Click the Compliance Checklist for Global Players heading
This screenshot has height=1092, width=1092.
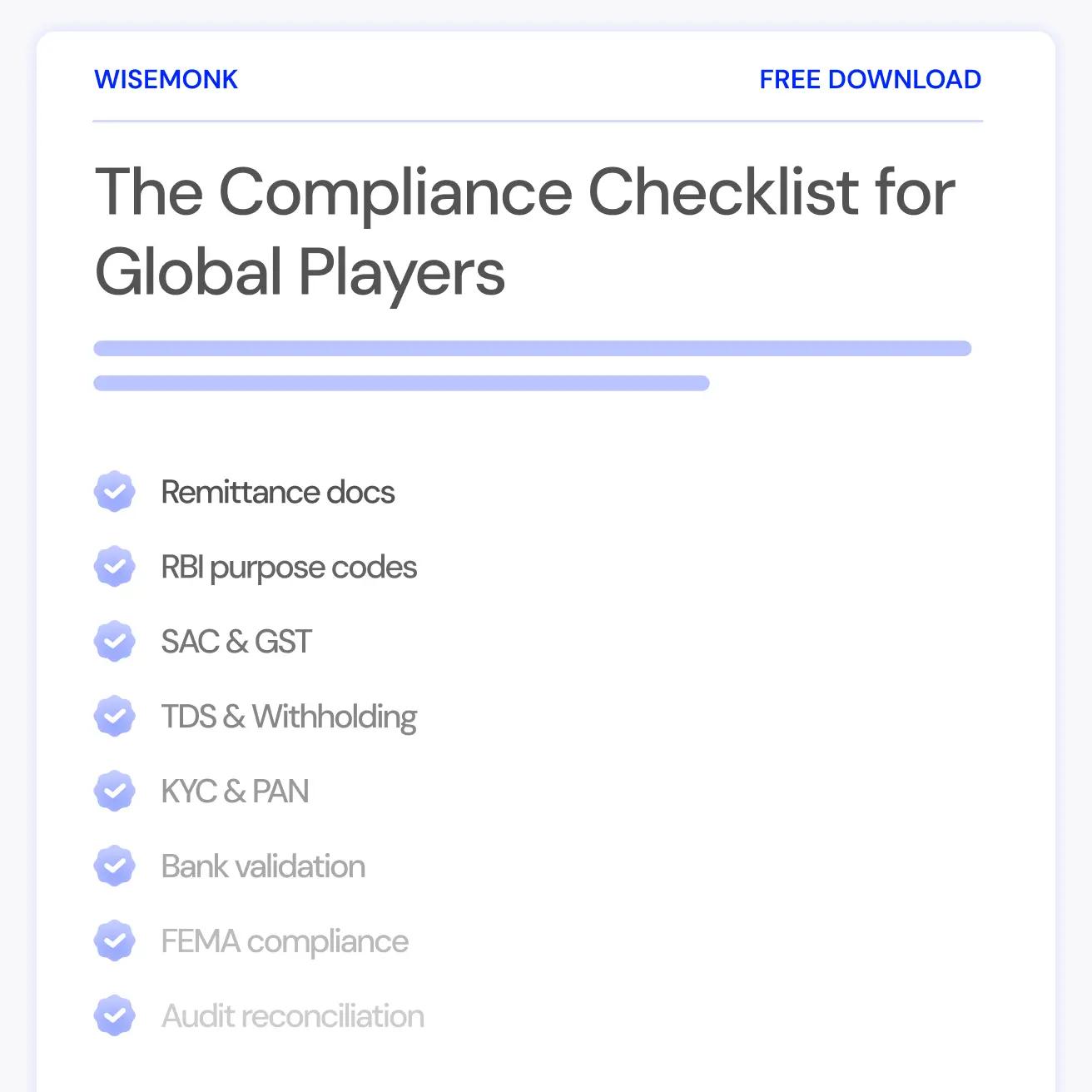[x=525, y=231]
